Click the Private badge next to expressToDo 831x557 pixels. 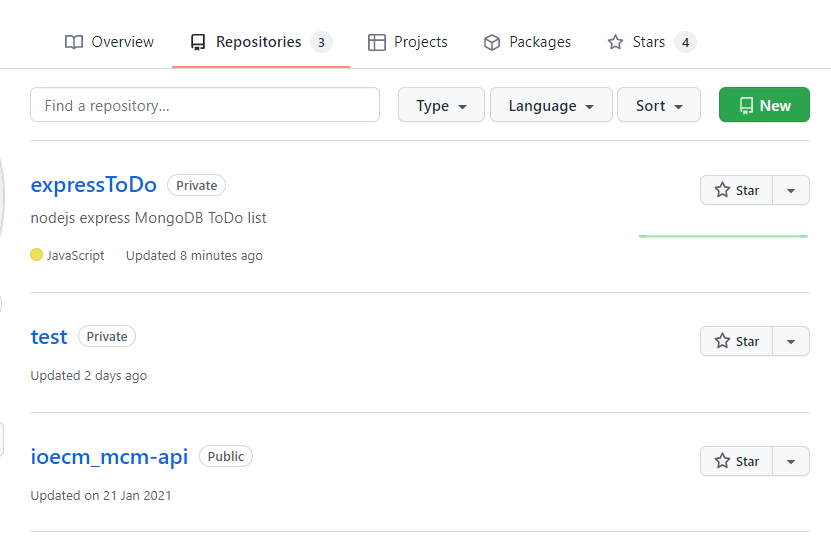tap(197, 185)
